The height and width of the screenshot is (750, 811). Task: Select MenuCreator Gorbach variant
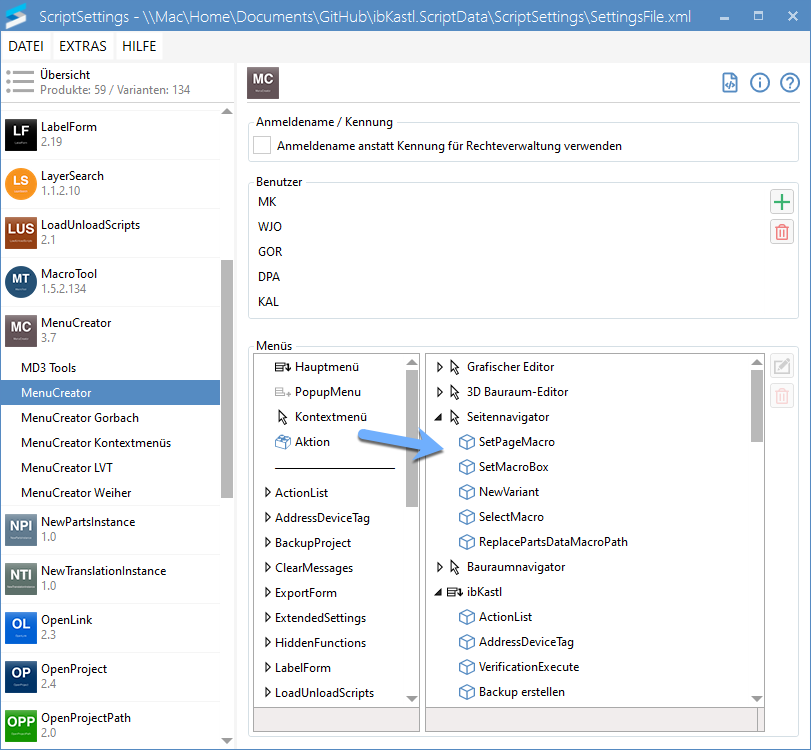click(x=80, y=418)
